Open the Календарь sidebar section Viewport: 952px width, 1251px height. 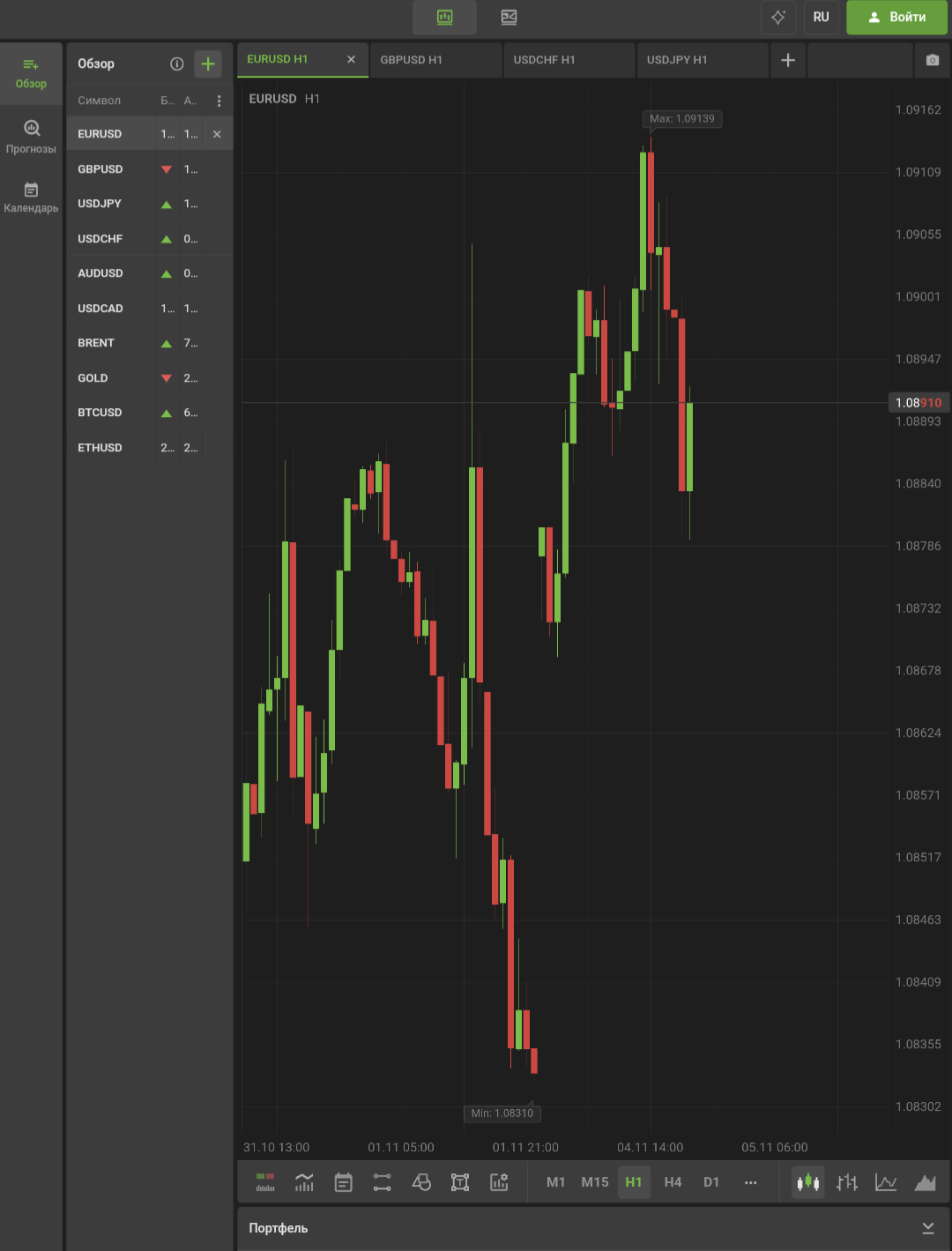[31, 197]
